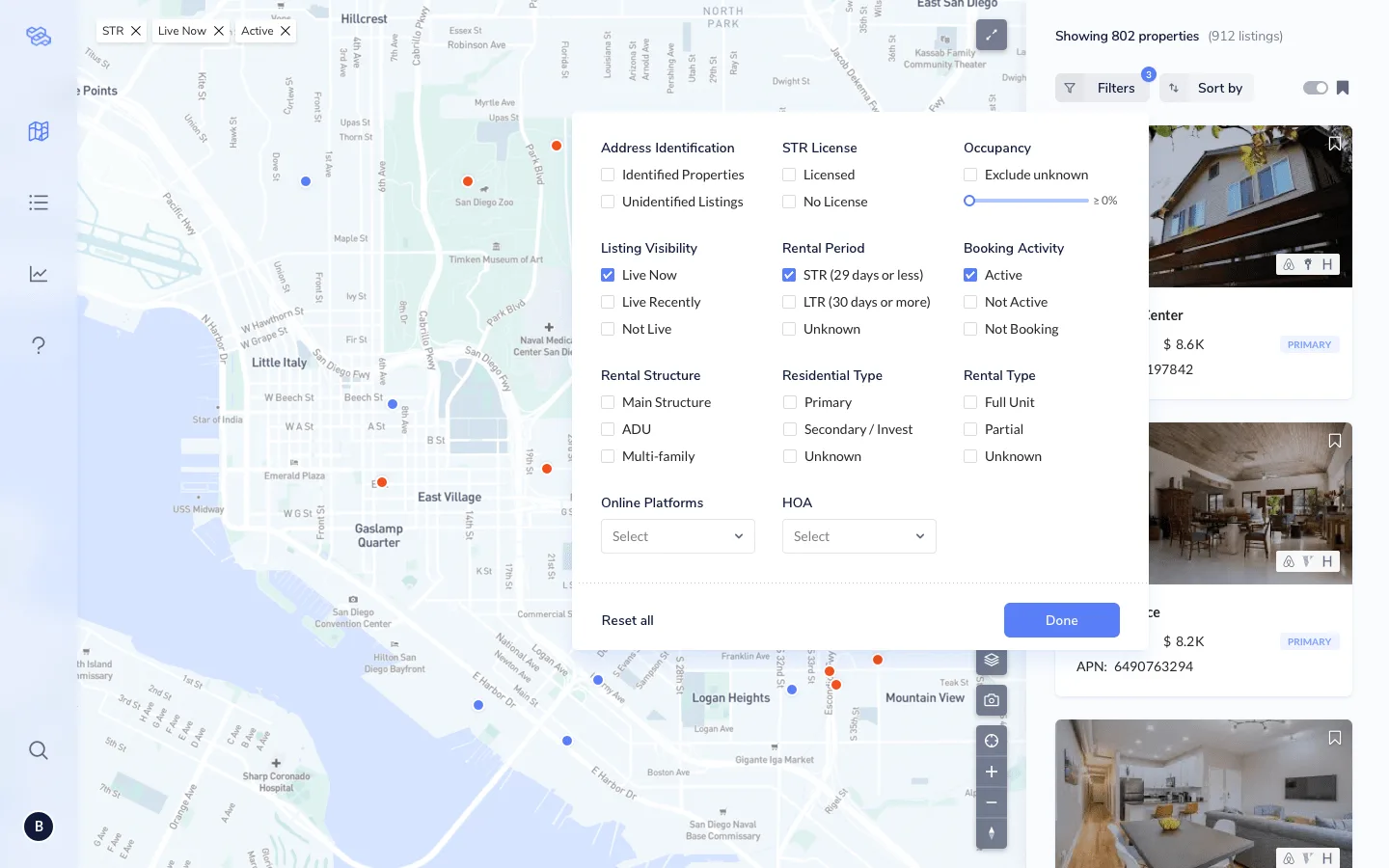Click the occupancy slider handle
Viewport: 1389px width, 868px height.
point(969,201)
